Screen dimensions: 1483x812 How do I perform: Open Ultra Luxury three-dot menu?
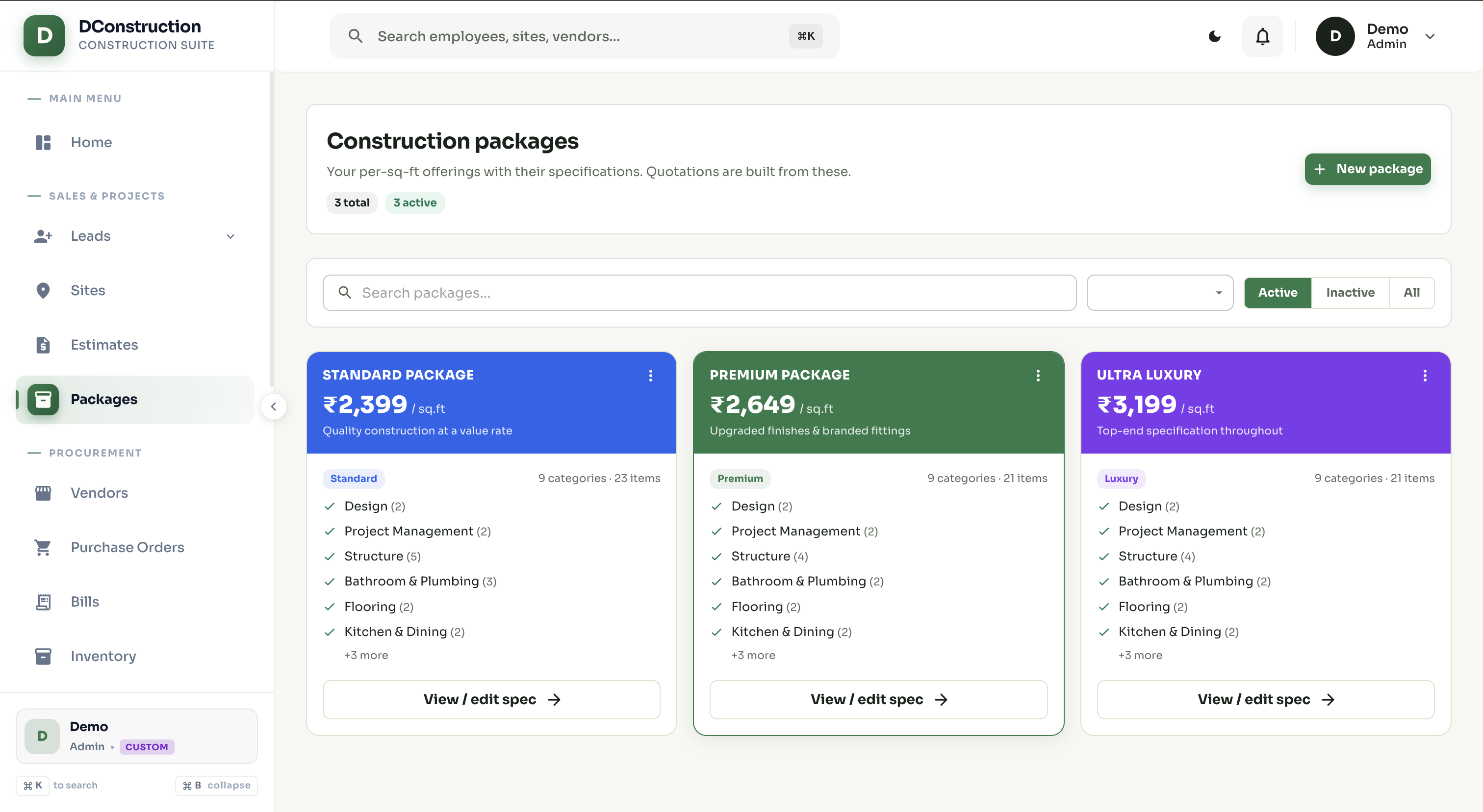[1425, 376]
